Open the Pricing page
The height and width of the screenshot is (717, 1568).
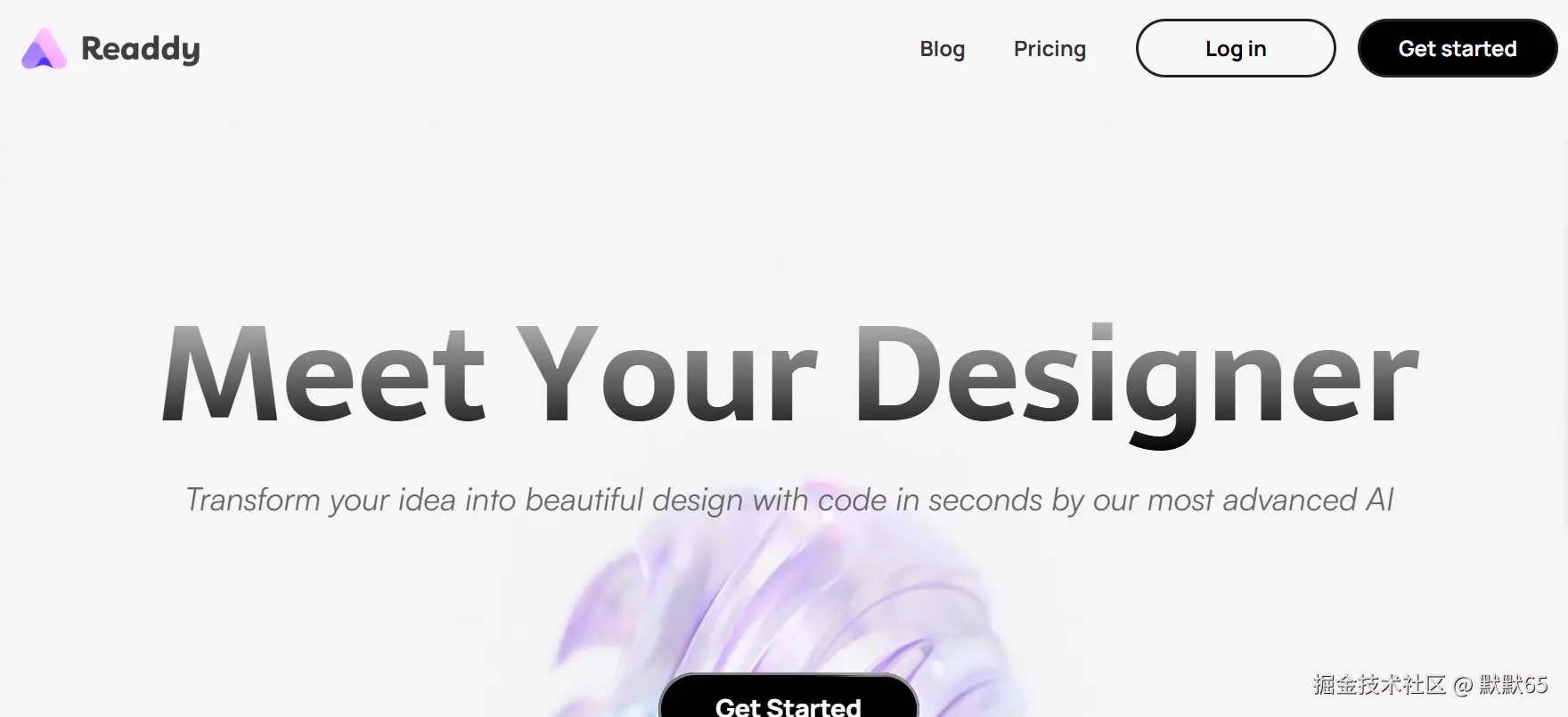tap(1049, 49)
